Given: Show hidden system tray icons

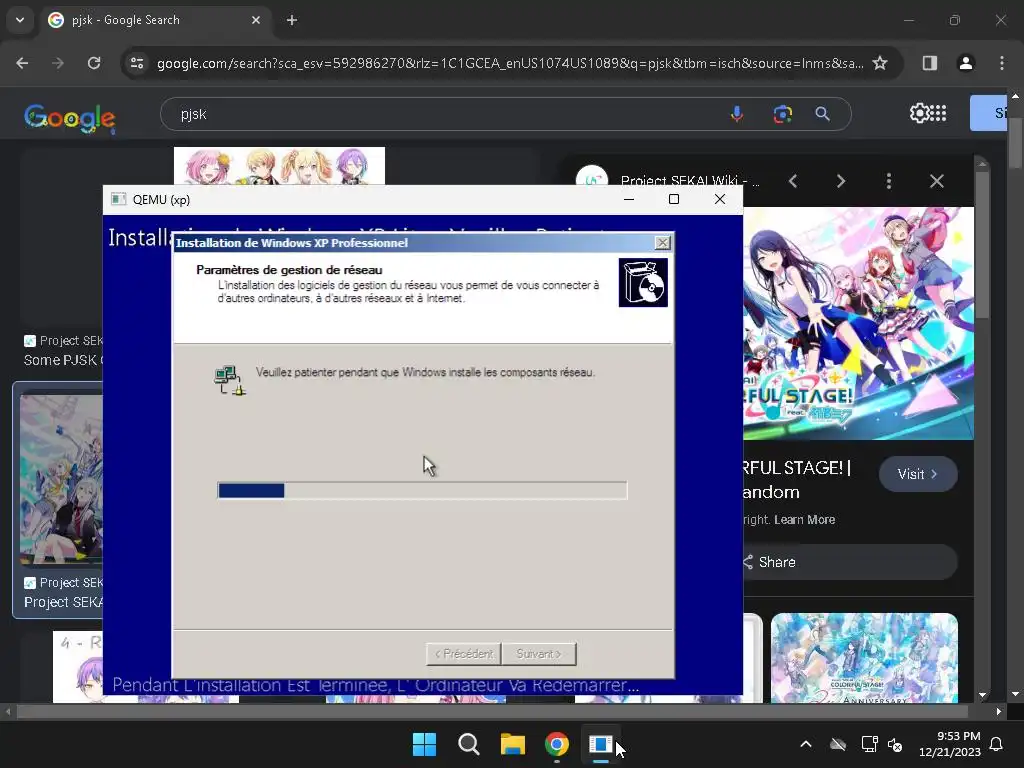Looking at the screenshot, I should (806, 744).
